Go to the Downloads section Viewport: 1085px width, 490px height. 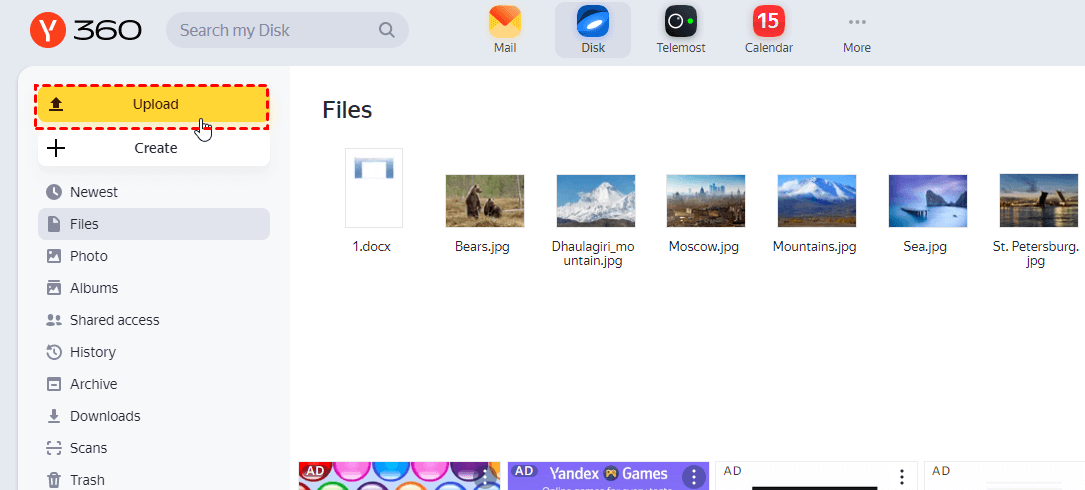click(154, 416)
